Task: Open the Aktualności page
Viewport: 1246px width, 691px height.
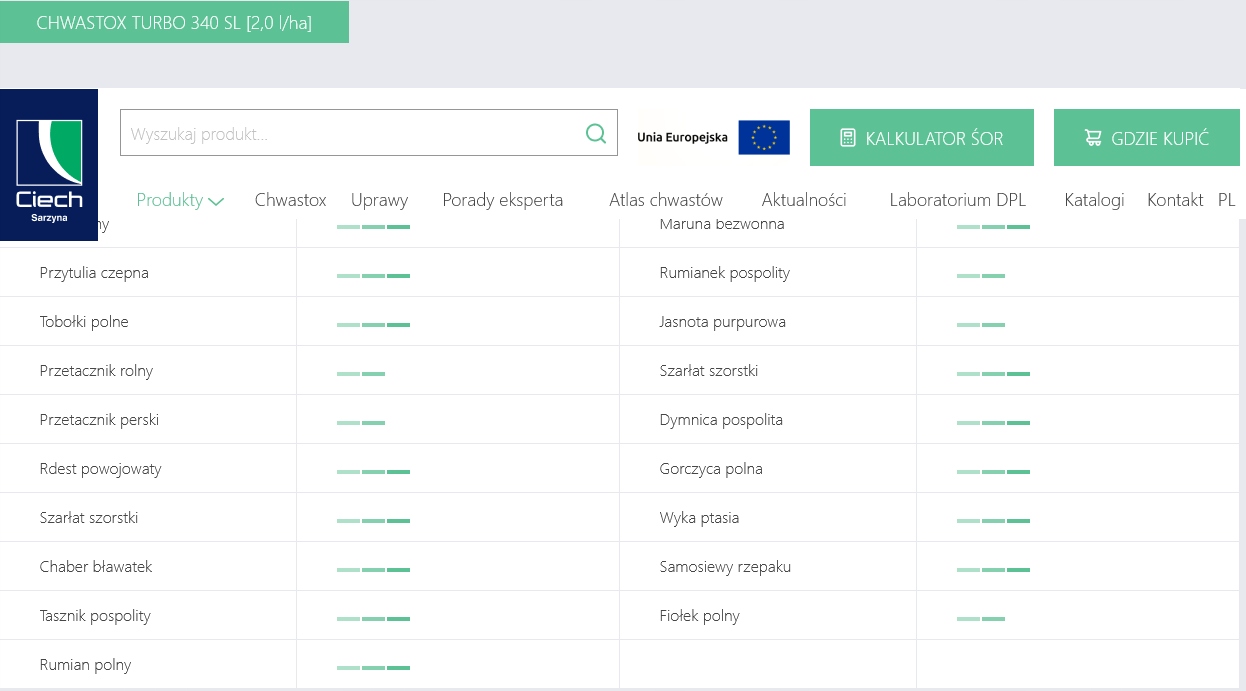Action: click(x=804, y=200)
